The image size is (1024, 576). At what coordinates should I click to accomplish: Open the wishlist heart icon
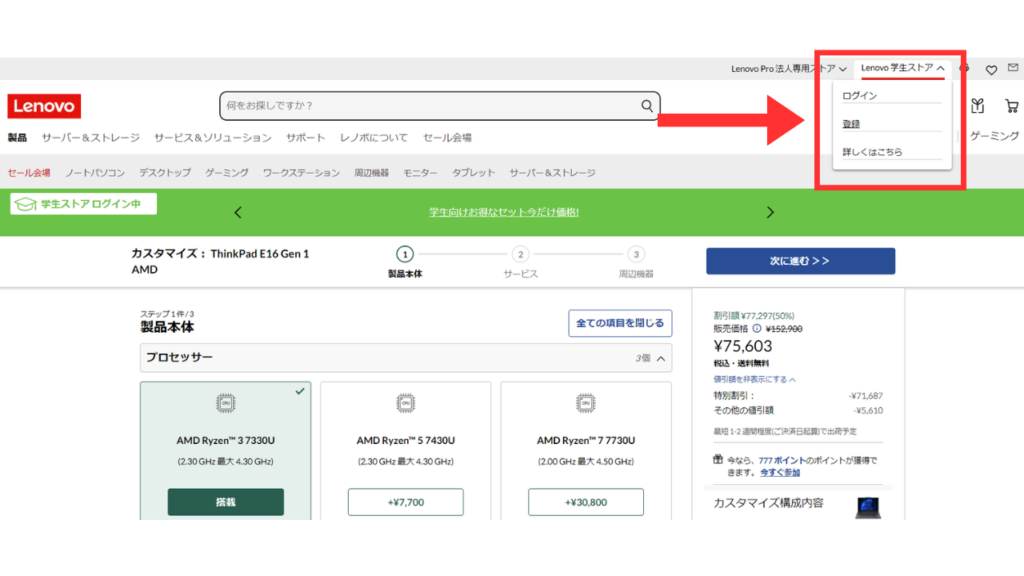pos(991,69)
